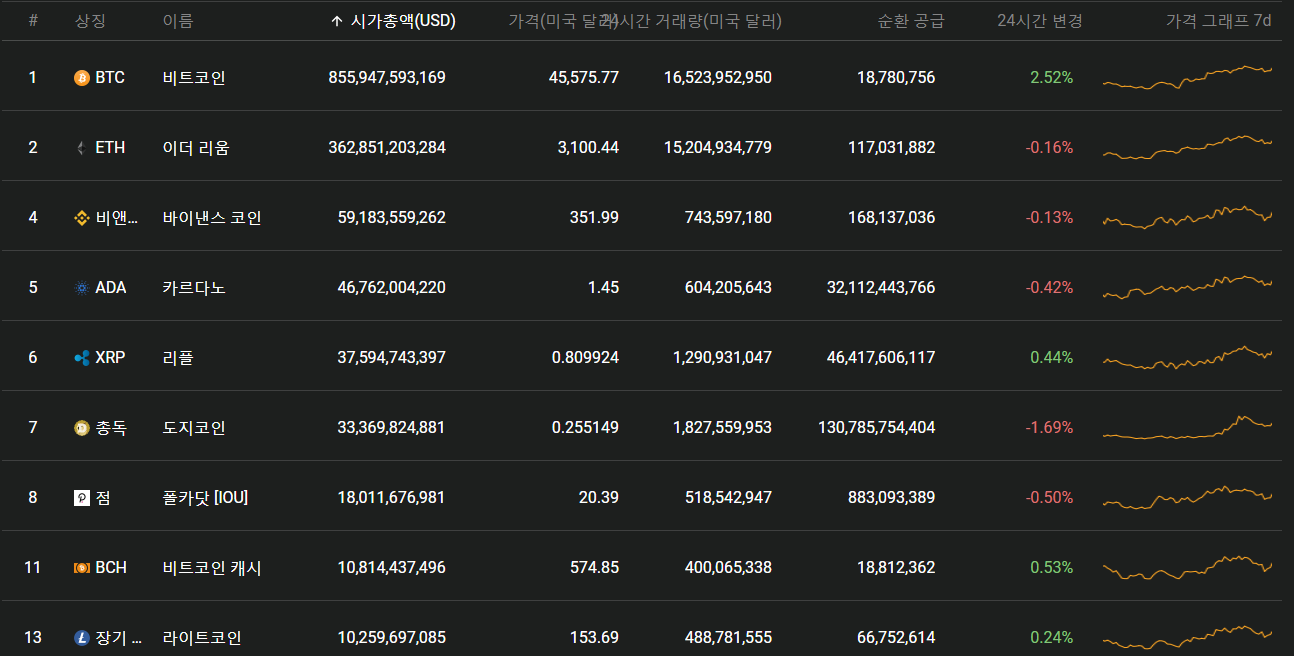View Binance Coin 7d price chart
The width and height of the screenshot is (1294, 656).
tap(1187, 218)
